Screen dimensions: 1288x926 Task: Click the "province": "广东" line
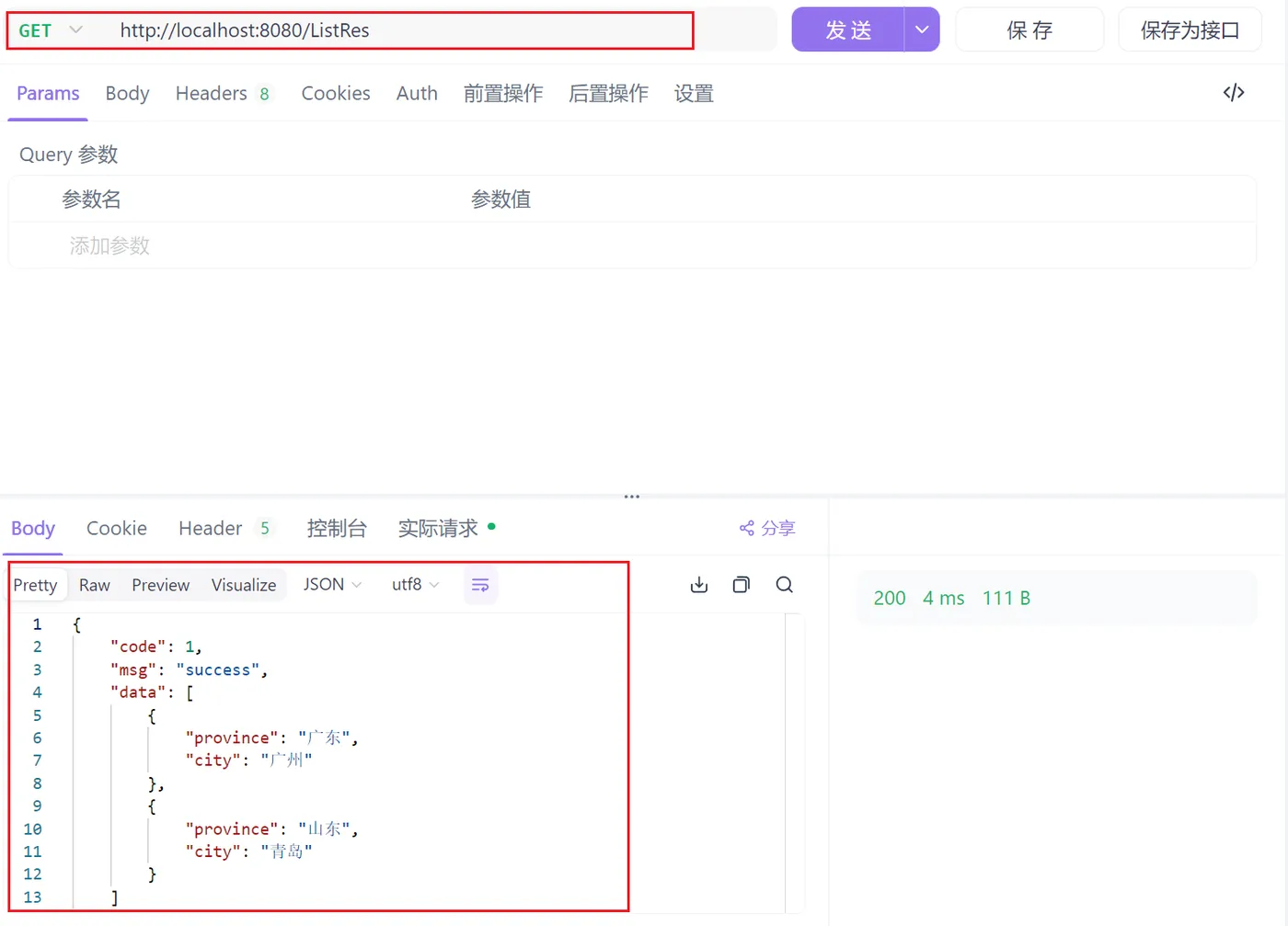coord(271,738)
